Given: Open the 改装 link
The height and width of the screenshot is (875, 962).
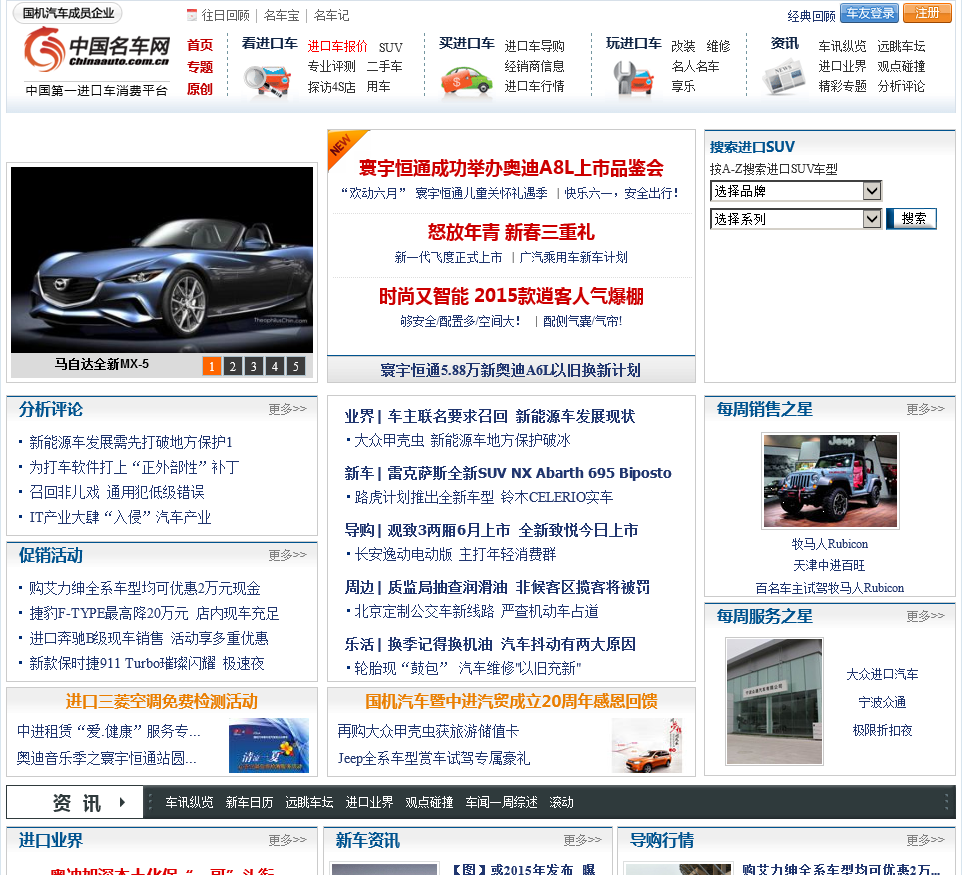Looking at the screenshot, I should [683, 46].
